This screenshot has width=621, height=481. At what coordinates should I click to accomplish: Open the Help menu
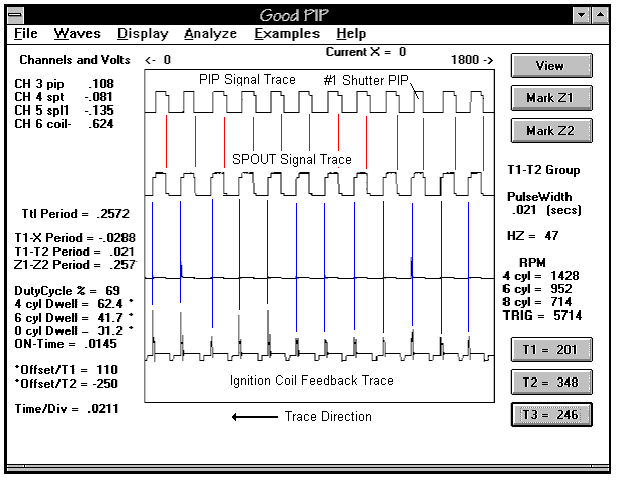[x=351, y=34]
